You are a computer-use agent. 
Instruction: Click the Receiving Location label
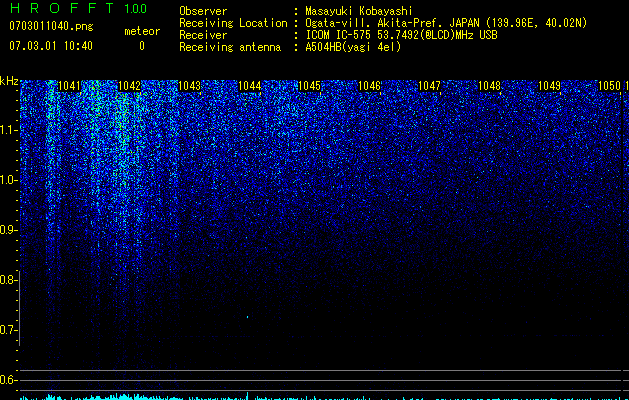[233, 23]
